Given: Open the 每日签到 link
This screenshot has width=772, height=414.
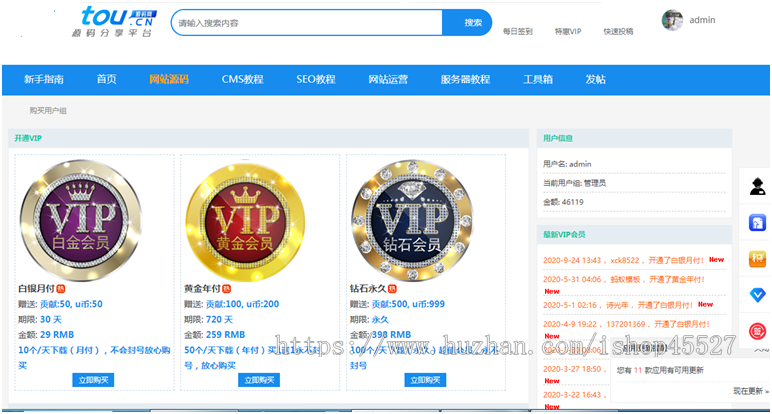Looking at the screenshot, I should coord(517,32).
